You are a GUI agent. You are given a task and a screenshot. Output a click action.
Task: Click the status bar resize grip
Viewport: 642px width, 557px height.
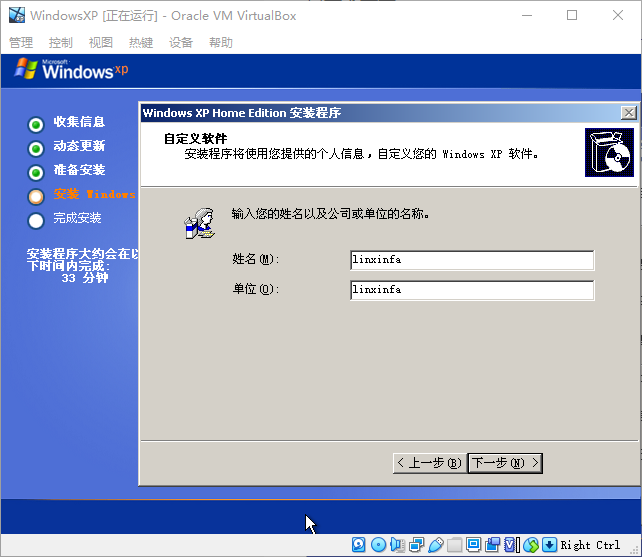click(635, 550)
